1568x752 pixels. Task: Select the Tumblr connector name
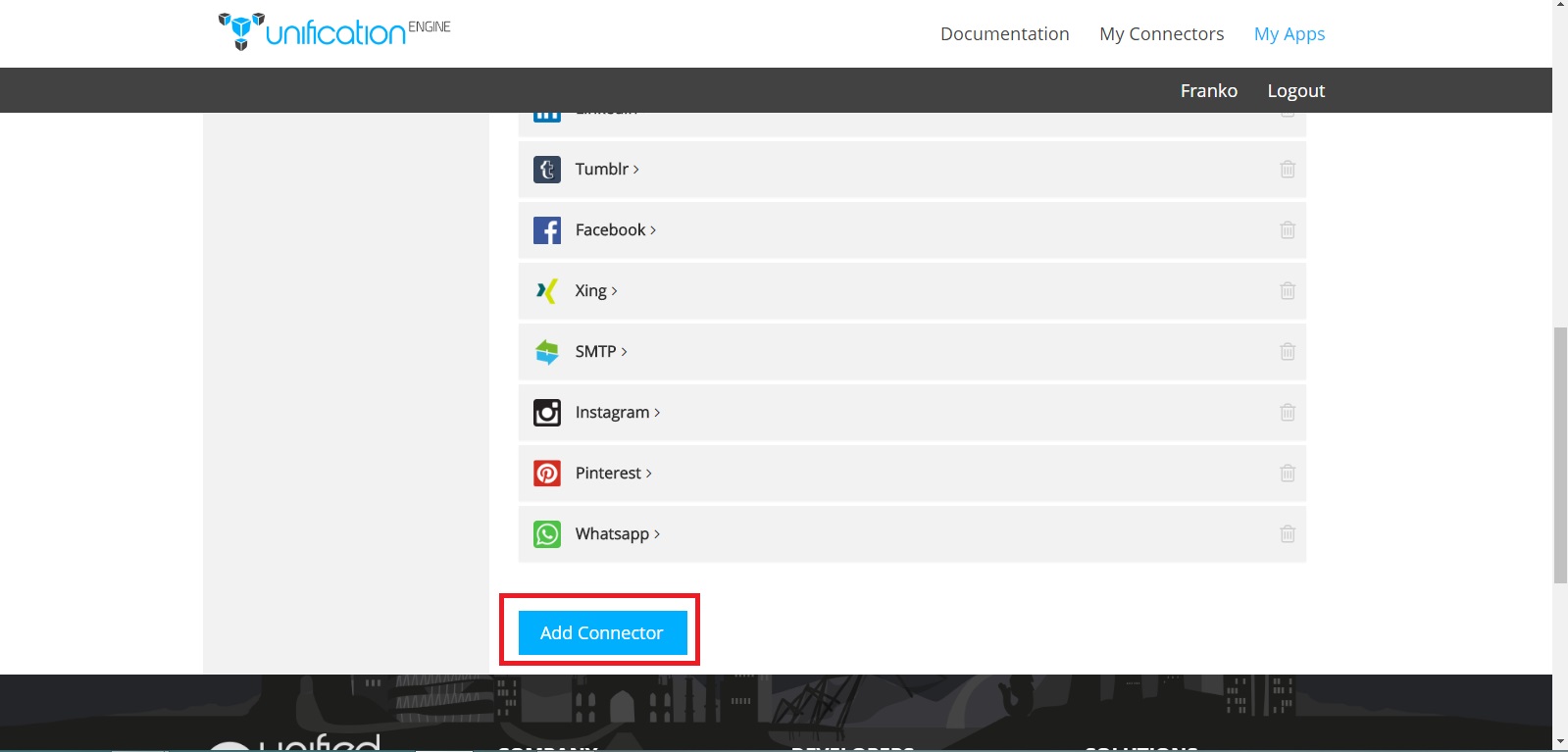(x=601, y=170)
